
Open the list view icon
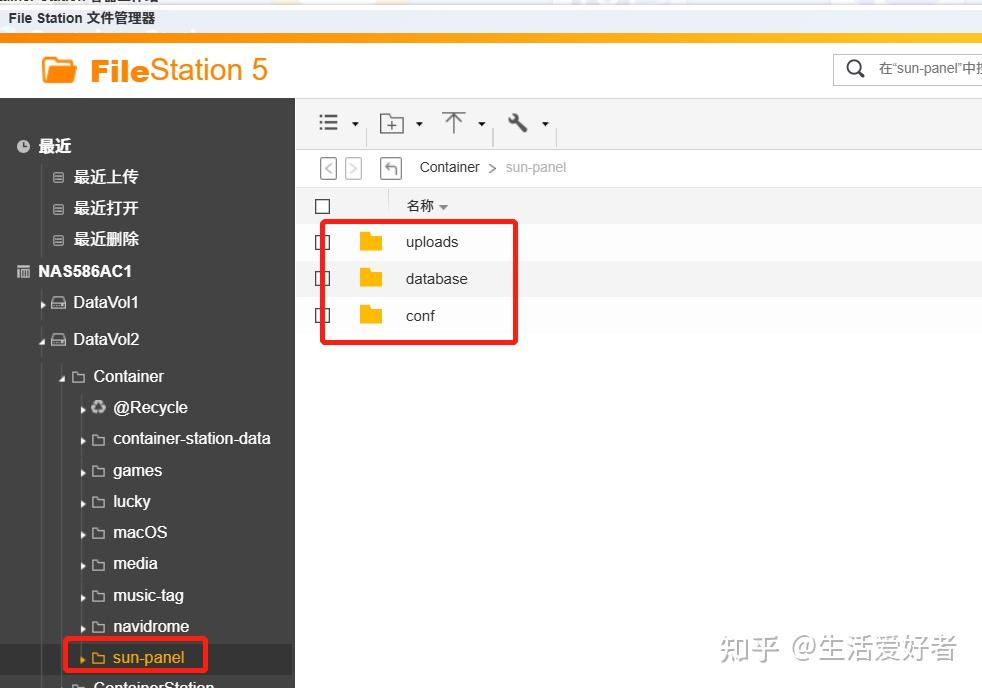(x=328, y=122)
